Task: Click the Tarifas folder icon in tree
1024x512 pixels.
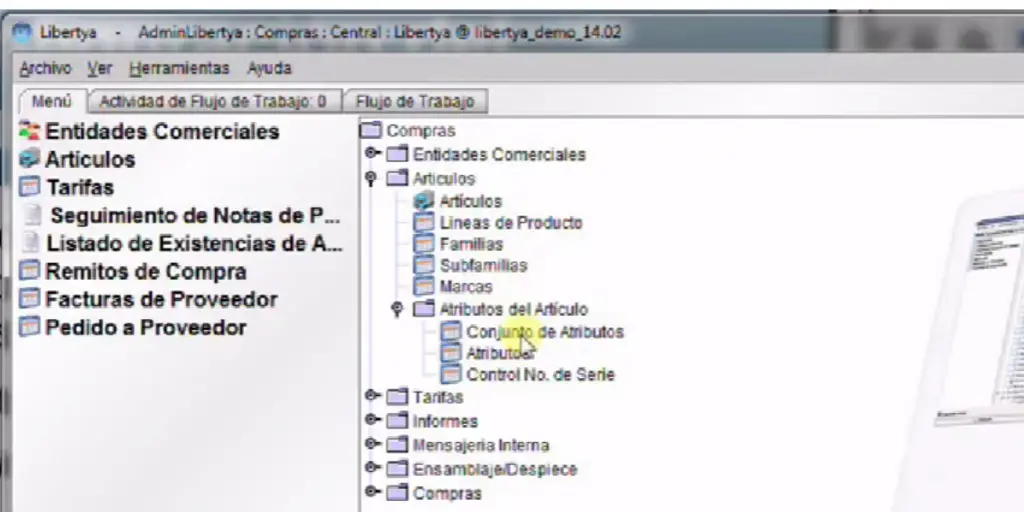Action: pos(397,397)
